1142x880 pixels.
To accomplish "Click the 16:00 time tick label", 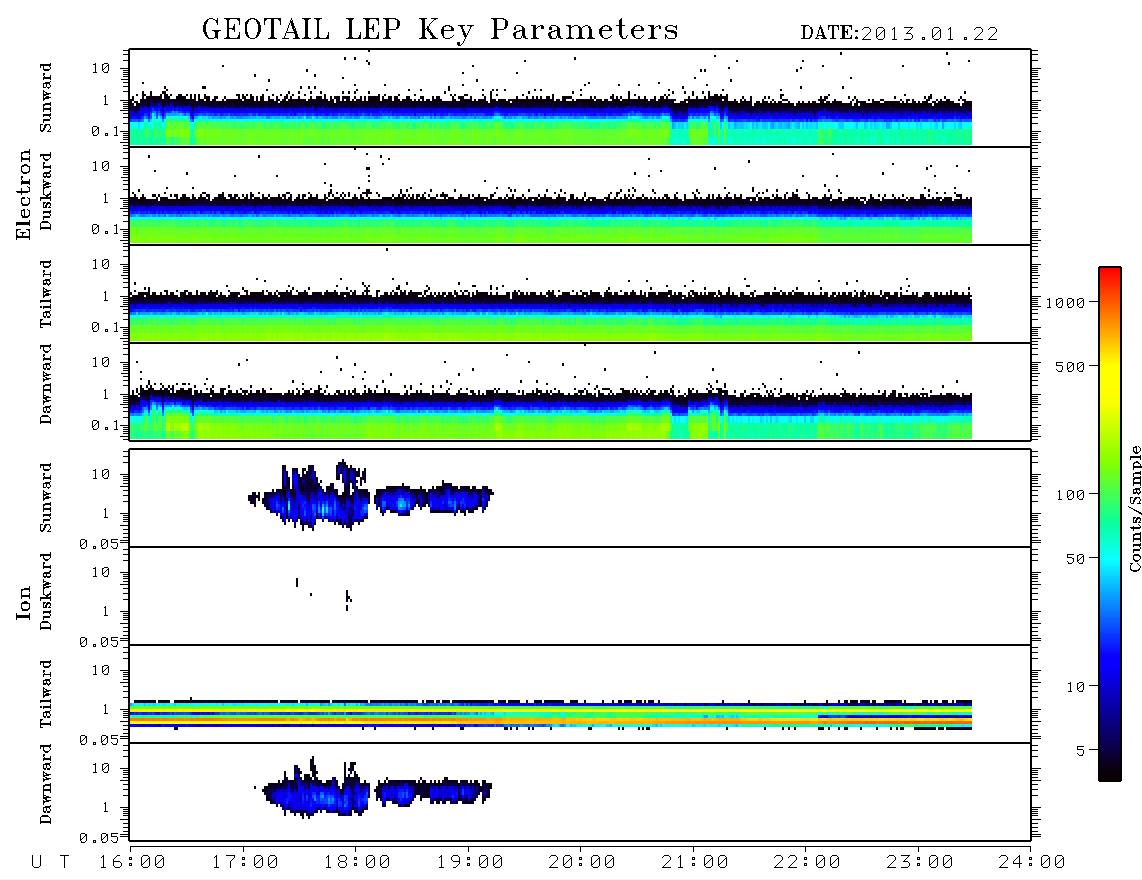I will pos(132,863).
